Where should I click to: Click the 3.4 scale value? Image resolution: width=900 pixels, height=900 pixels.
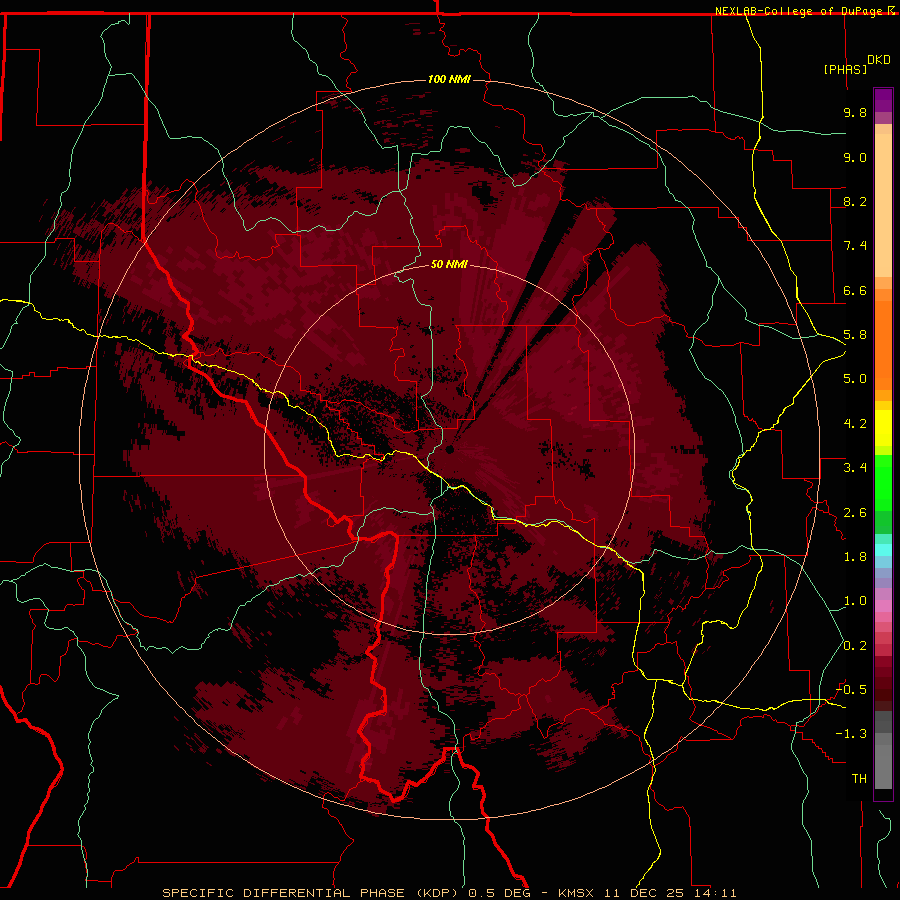855,468
